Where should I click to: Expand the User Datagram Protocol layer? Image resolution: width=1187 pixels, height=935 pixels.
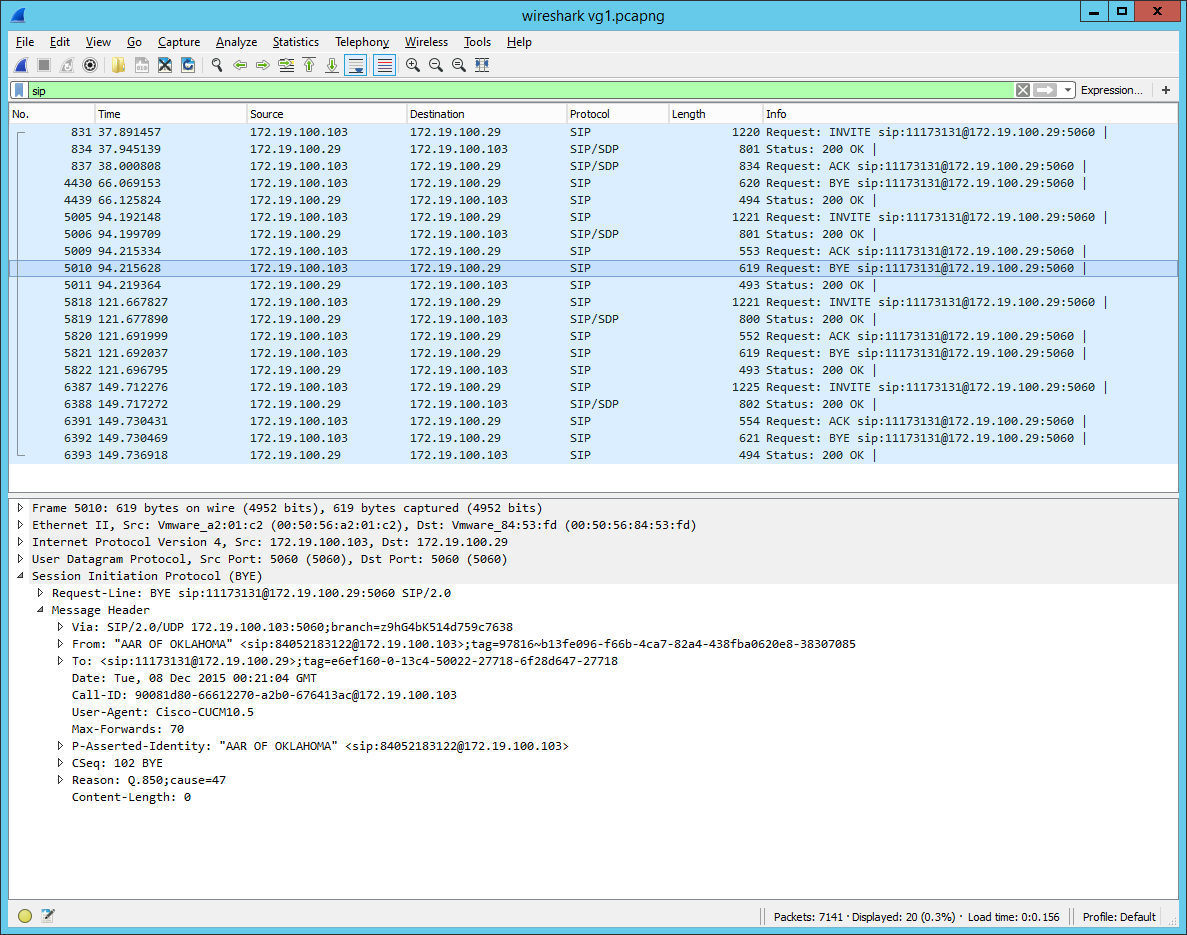[20, 559]
